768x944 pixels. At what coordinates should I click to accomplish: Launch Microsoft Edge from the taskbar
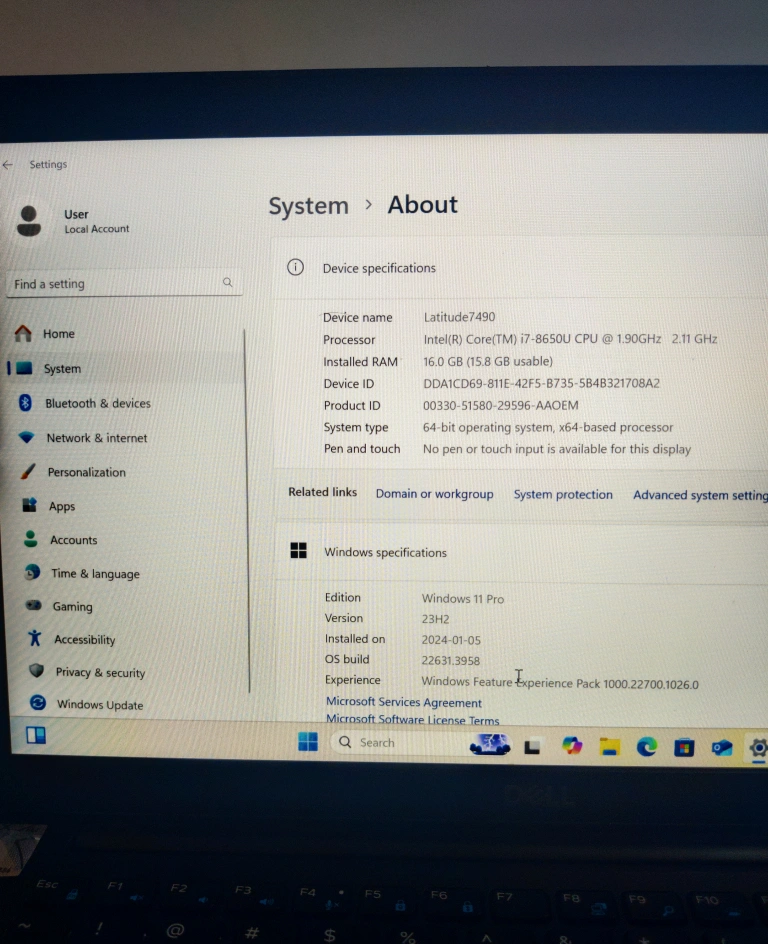point(647,747)
